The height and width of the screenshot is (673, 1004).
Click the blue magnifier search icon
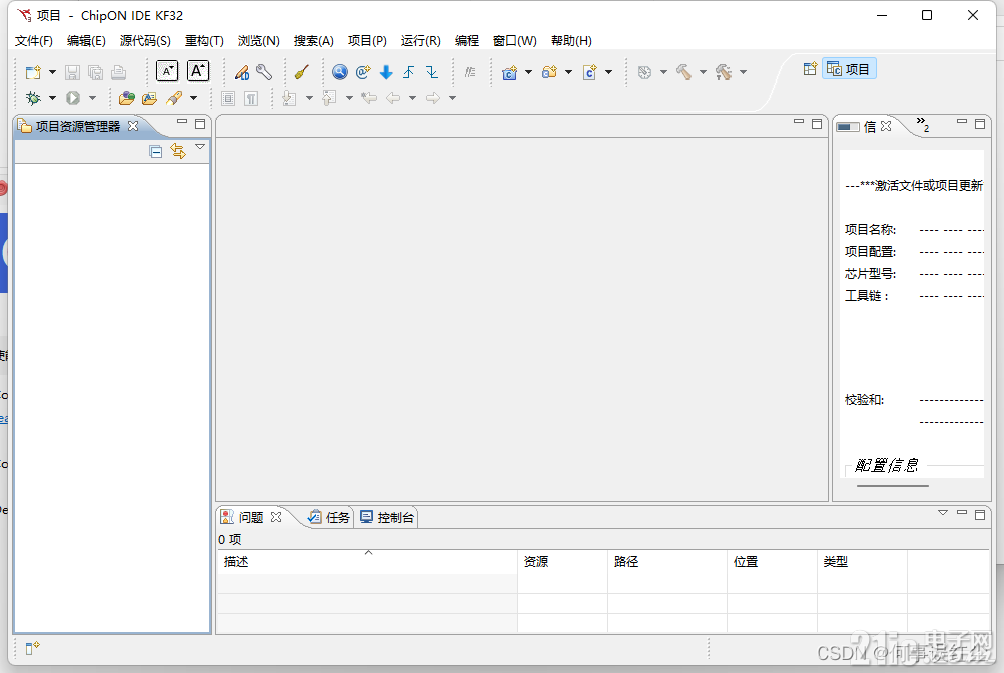(340, 72)
